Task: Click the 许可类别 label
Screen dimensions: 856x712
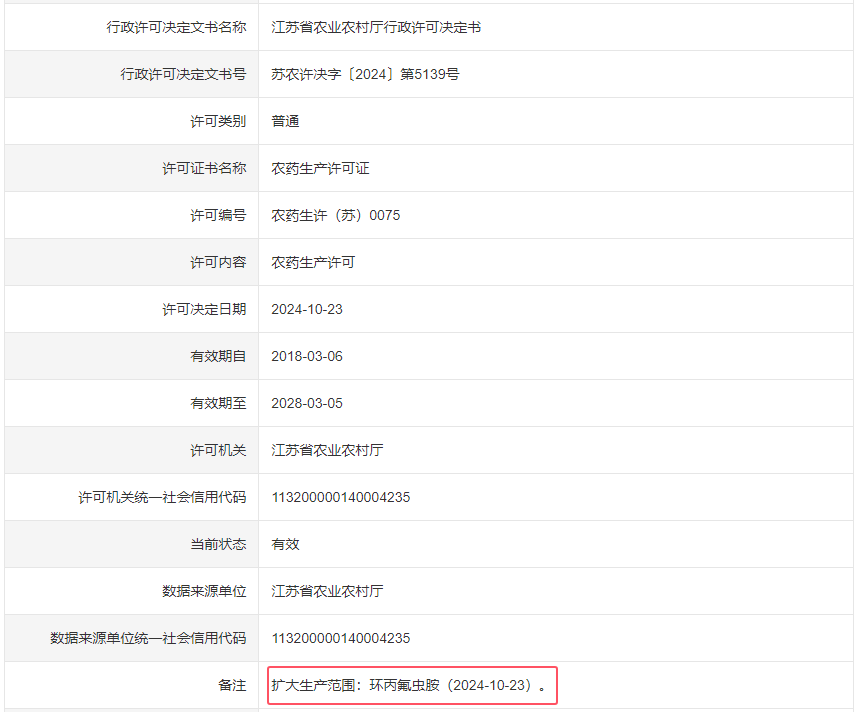Action: [218, 121]
